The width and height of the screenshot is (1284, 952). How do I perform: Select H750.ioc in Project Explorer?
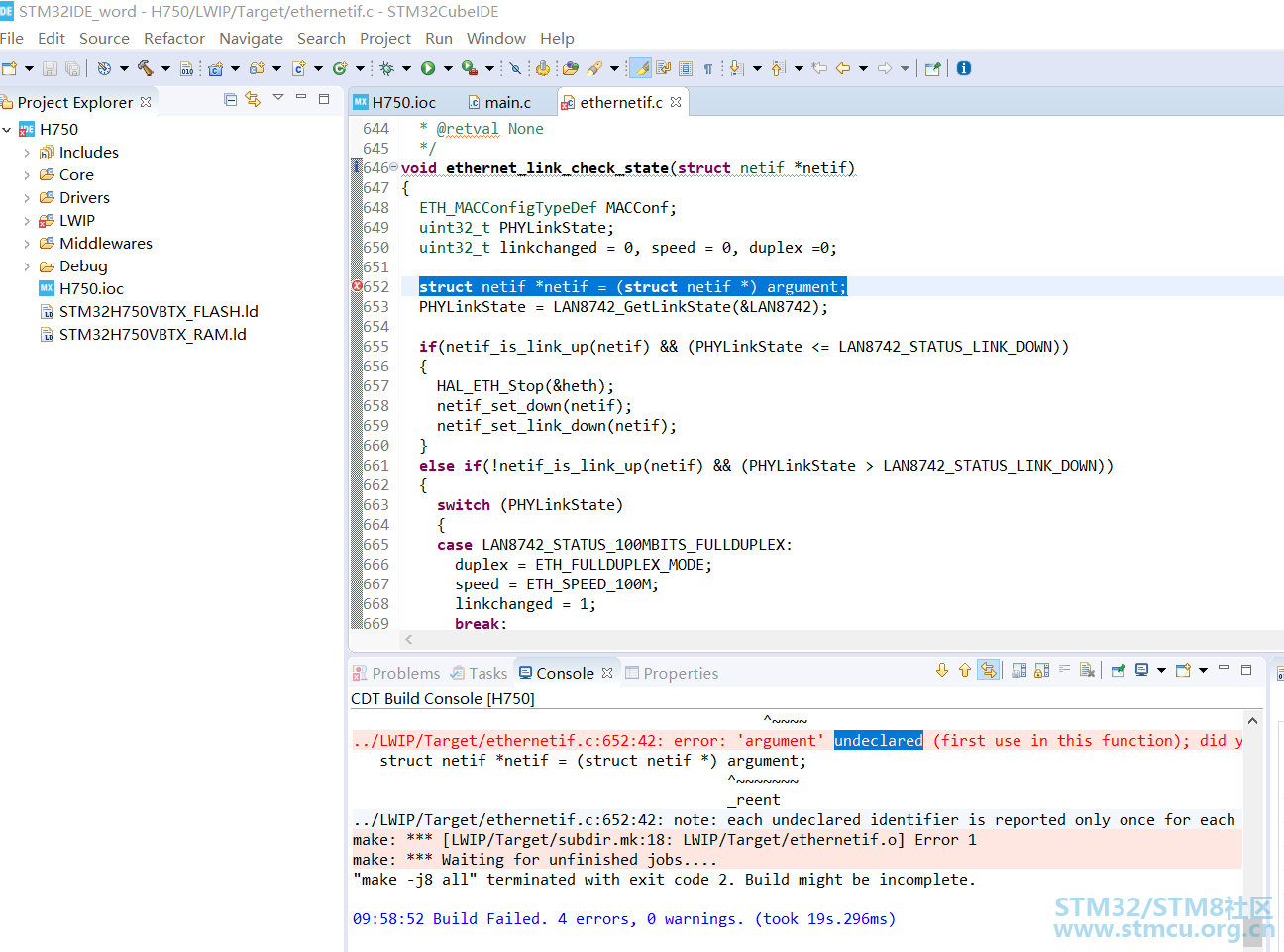(x=81, y=289)
